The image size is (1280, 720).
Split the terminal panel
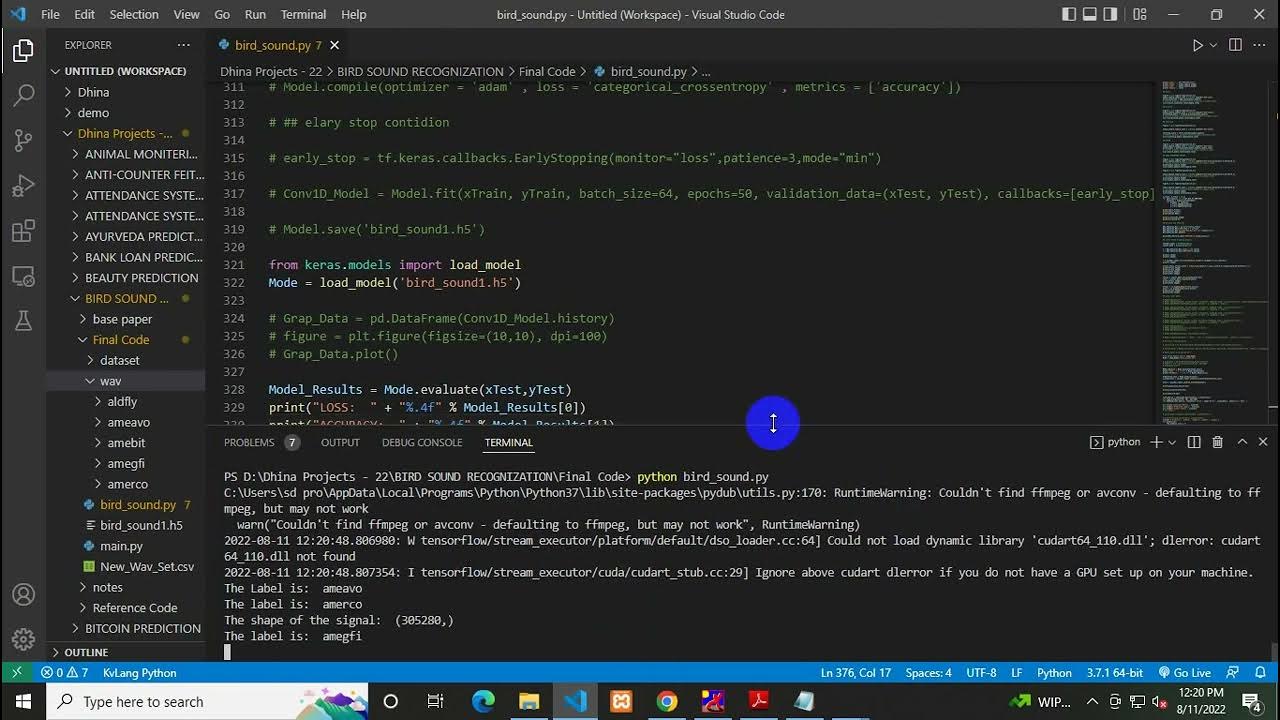coord(1194,442)
